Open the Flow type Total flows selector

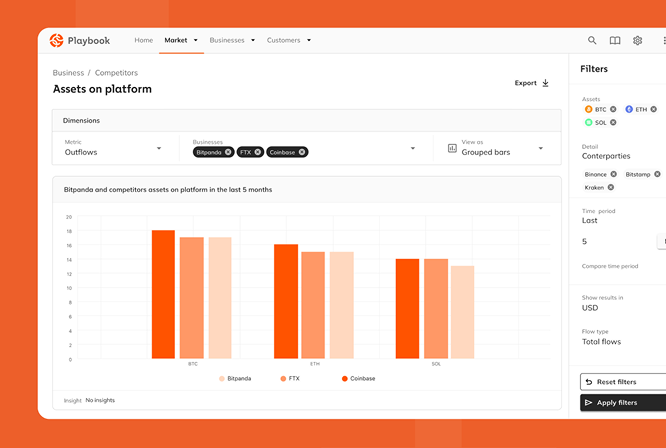(x=601, y=337)
